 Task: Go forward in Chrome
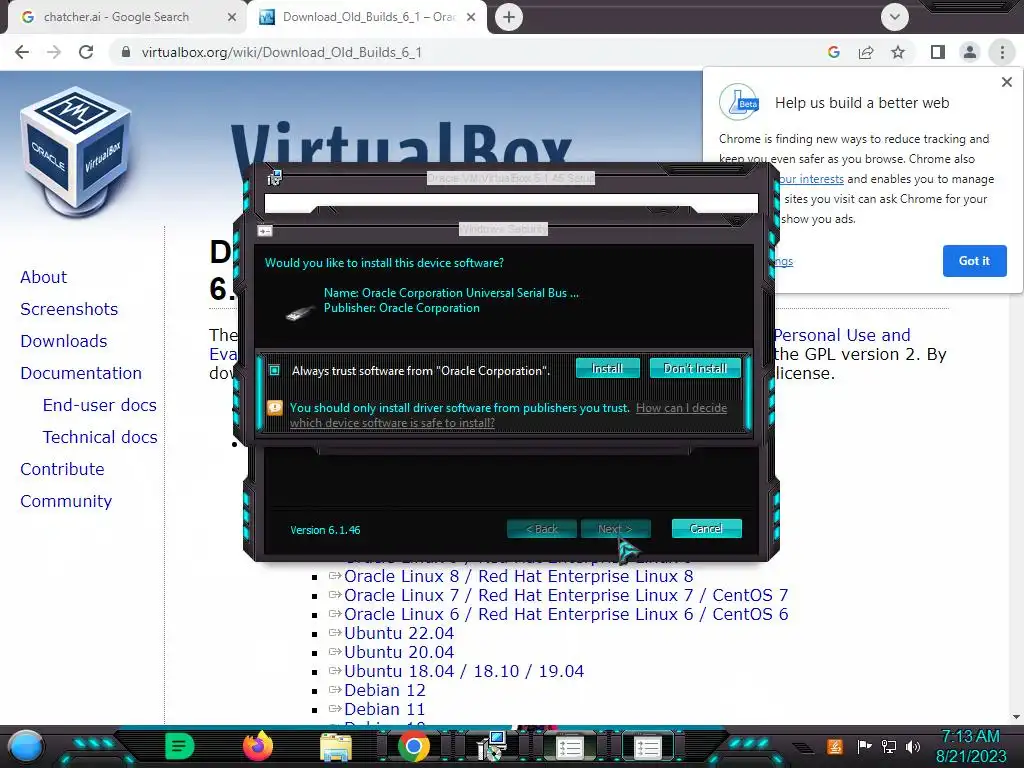point(54,52)
